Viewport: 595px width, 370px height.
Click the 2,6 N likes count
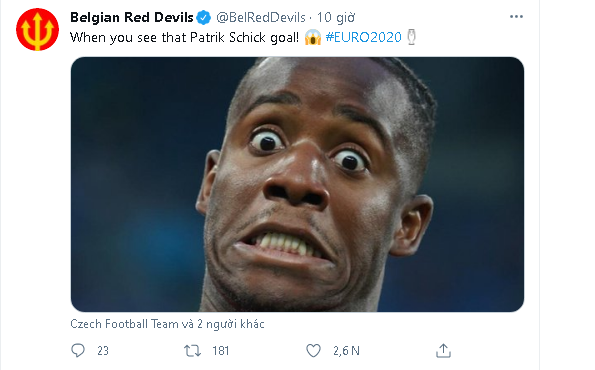pos(346,351)
